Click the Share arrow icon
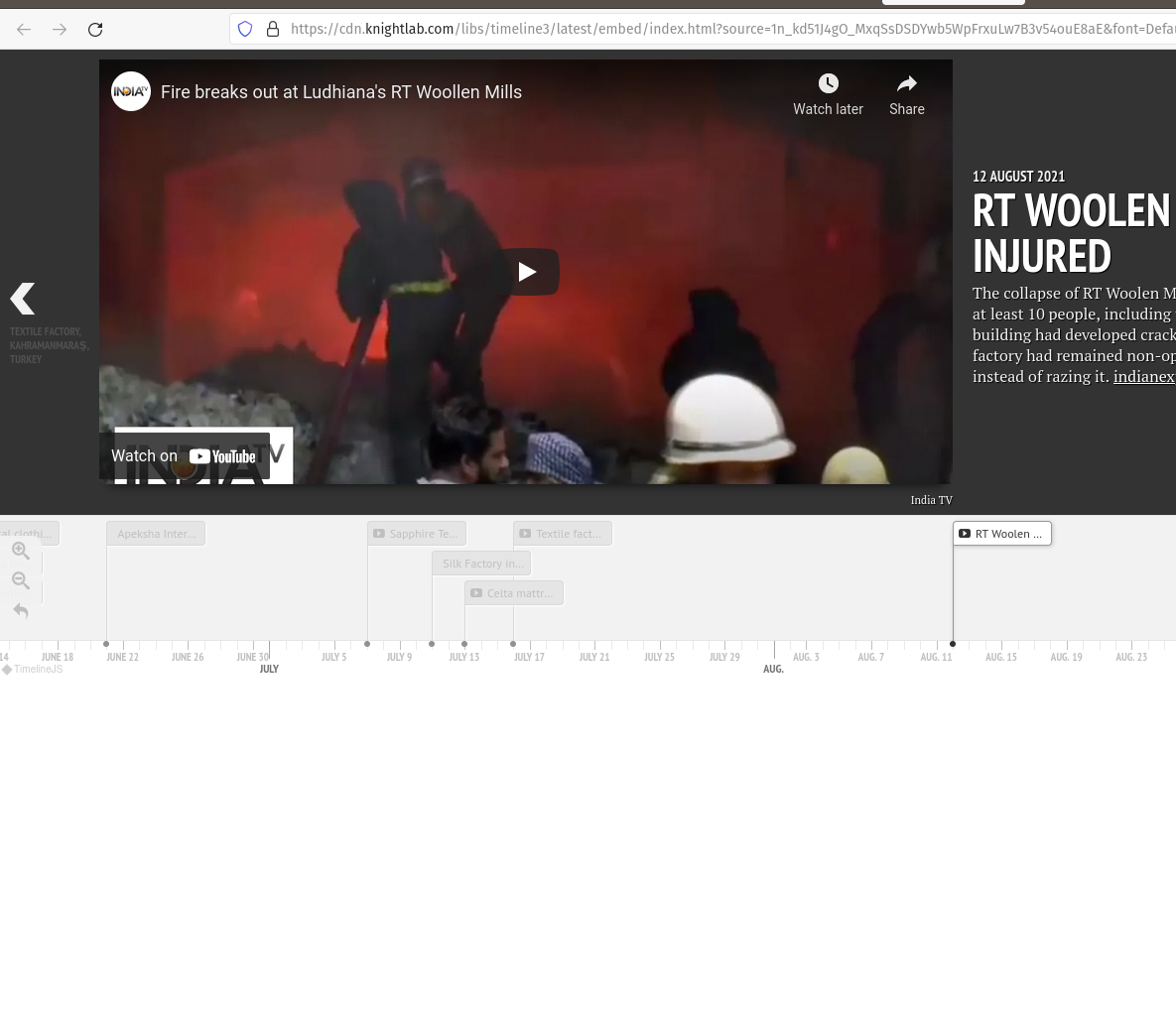Screen dimensions: 1176x1009 pos(906,84)
